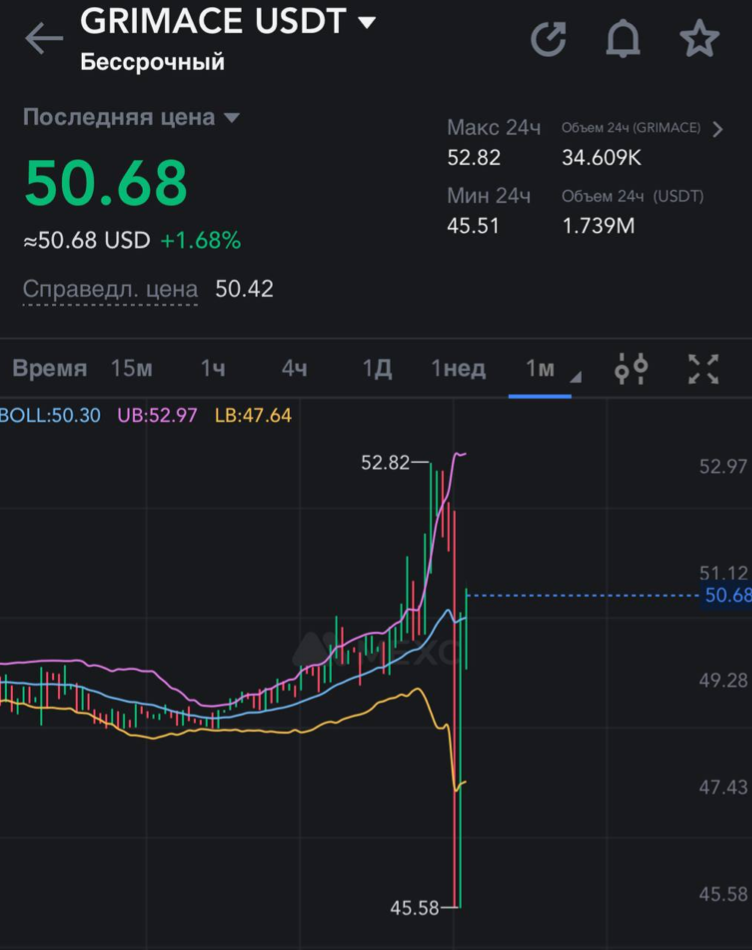Switch to 4ч interval
Viewport: 752px width, 950px height.
coord(294,368)
